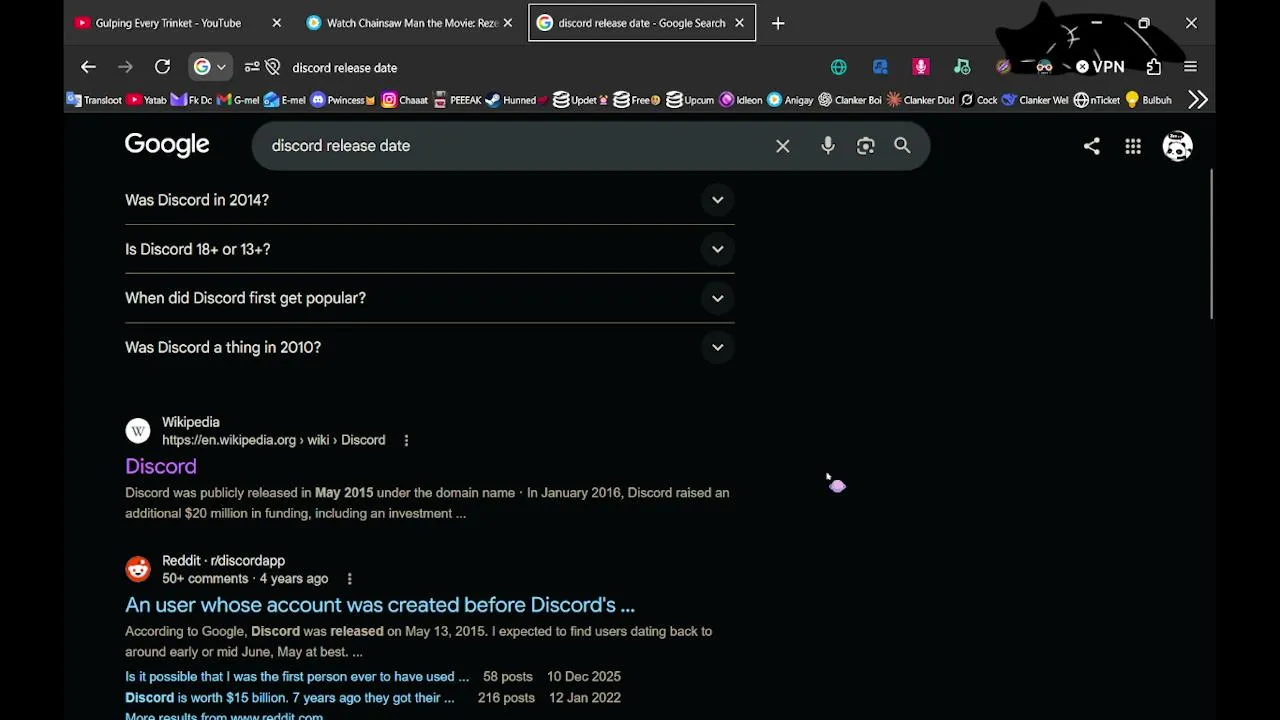Open the nTicket bookmark
The height and width of the screenshot is (720, 1280).
pos(1097,100)
